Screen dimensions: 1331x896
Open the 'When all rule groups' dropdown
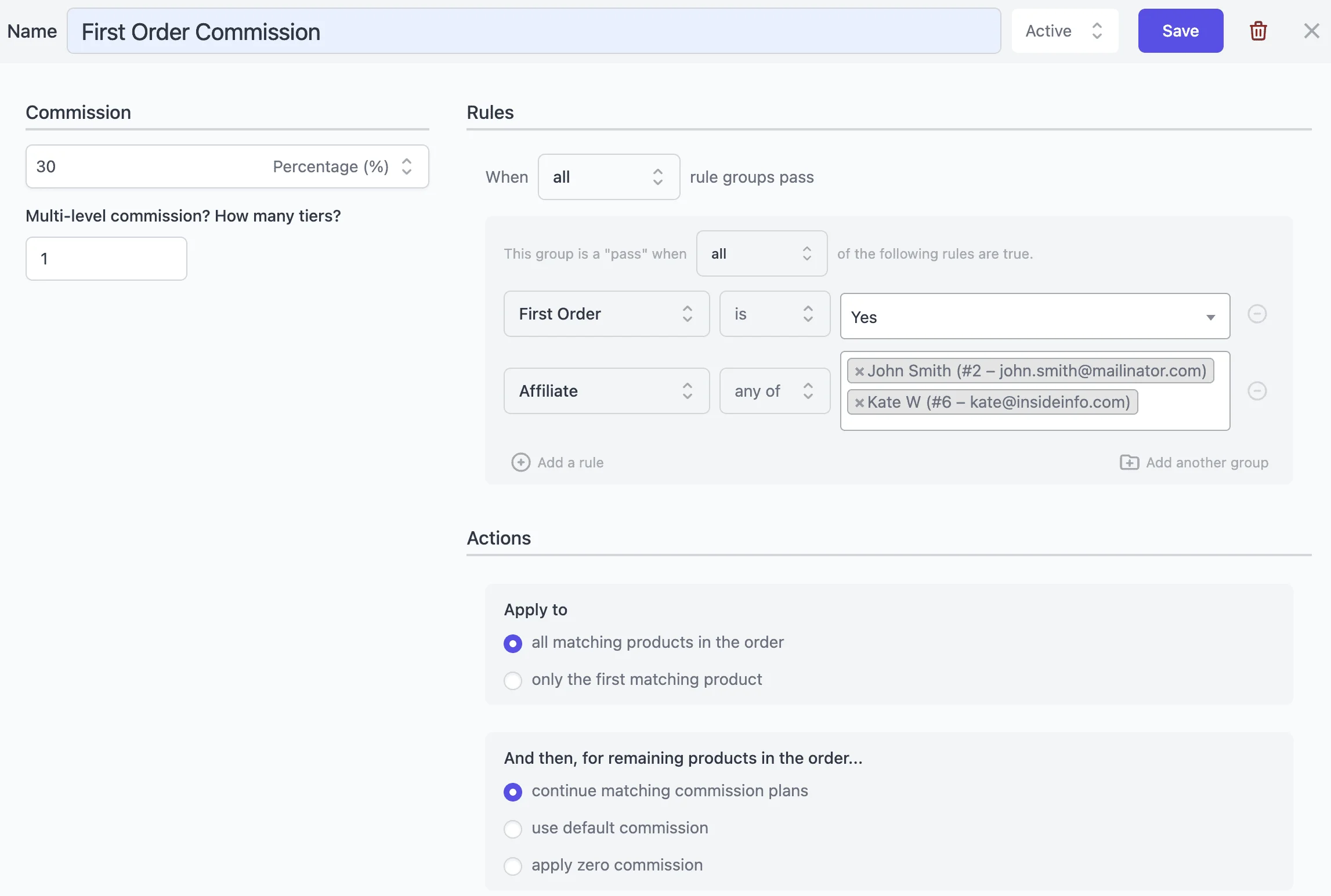tap(609, 177)
